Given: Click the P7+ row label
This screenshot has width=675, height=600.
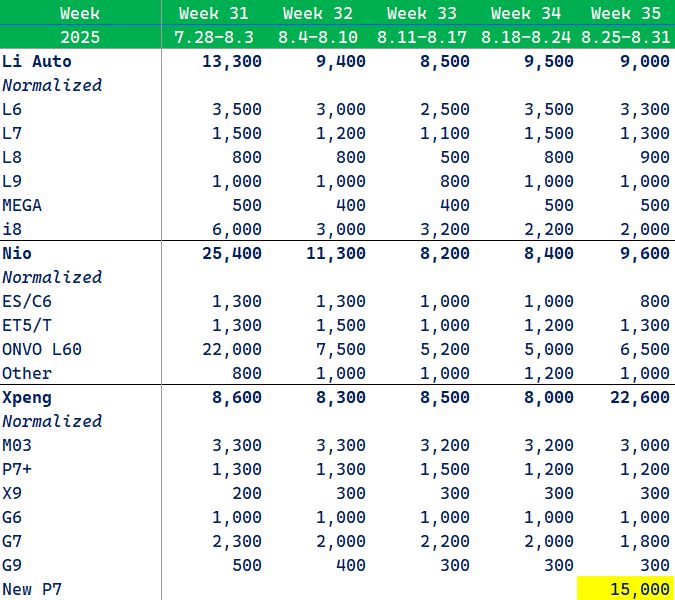Looking at the screenshot, I should 17,470.
